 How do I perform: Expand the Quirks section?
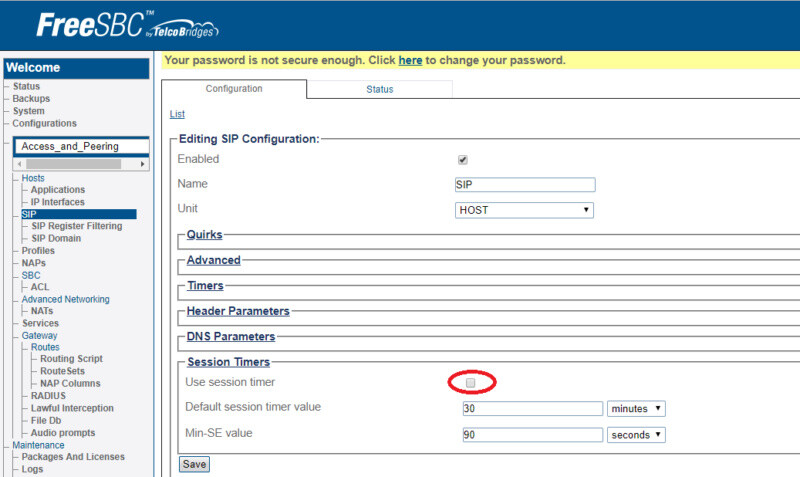(x=205, y=235)
